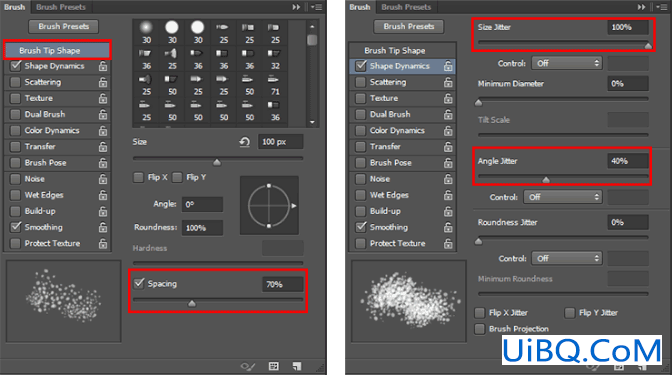672x375 pixels.
Task: Click the brush angle and roundness dial
Action: 269,205
